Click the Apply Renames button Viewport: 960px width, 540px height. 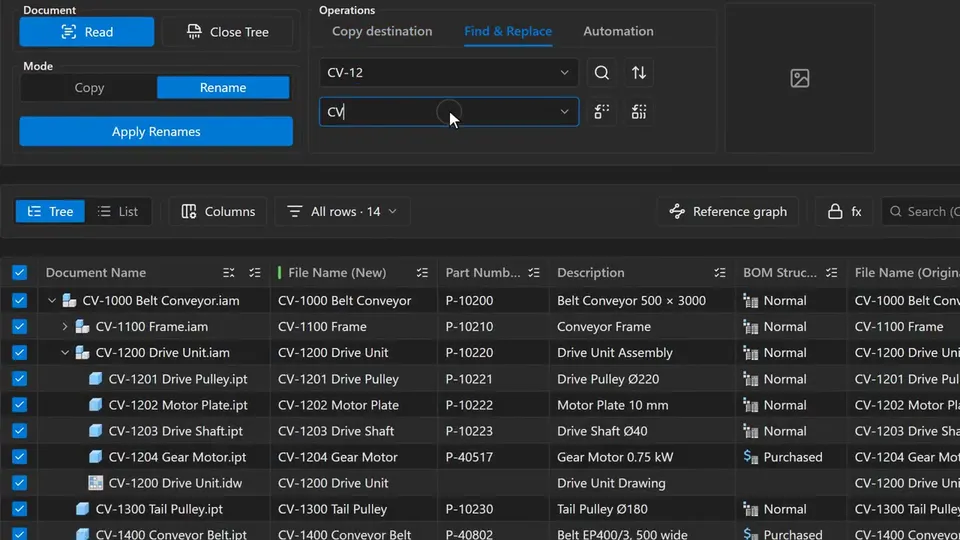(156, 132)
